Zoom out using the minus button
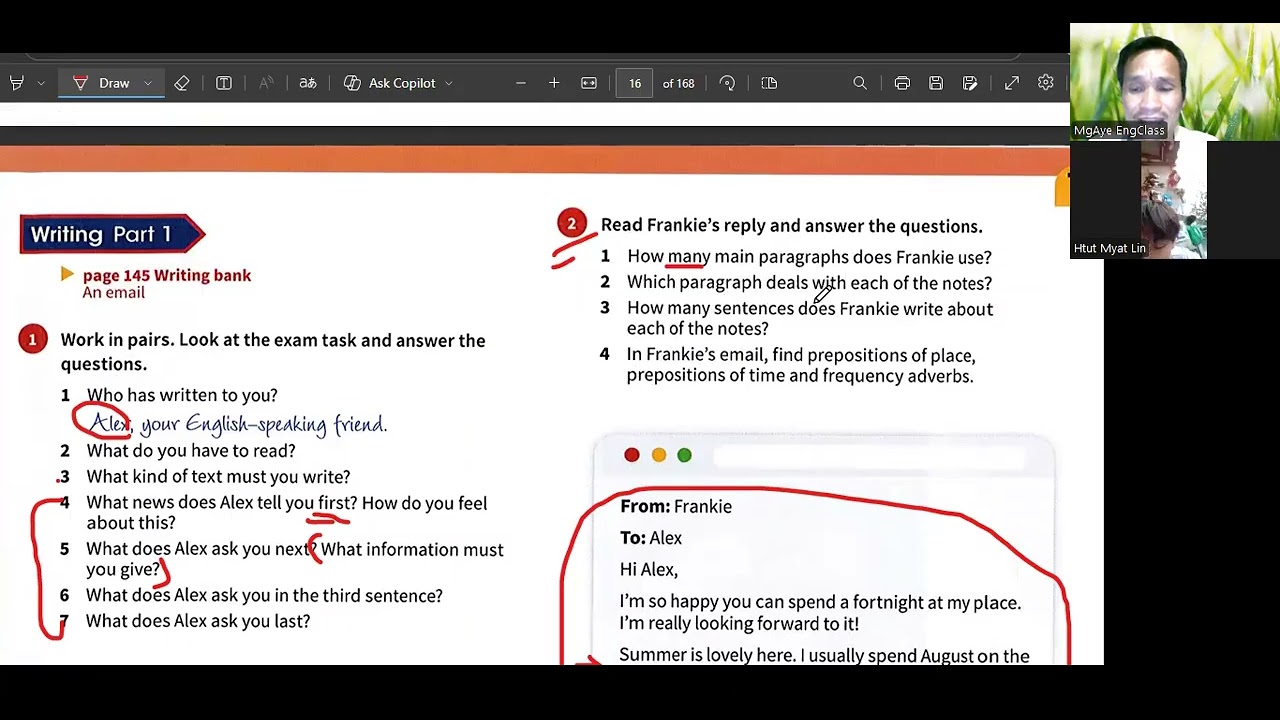This screenshot has width=1280, height=720. click(521, 83)
